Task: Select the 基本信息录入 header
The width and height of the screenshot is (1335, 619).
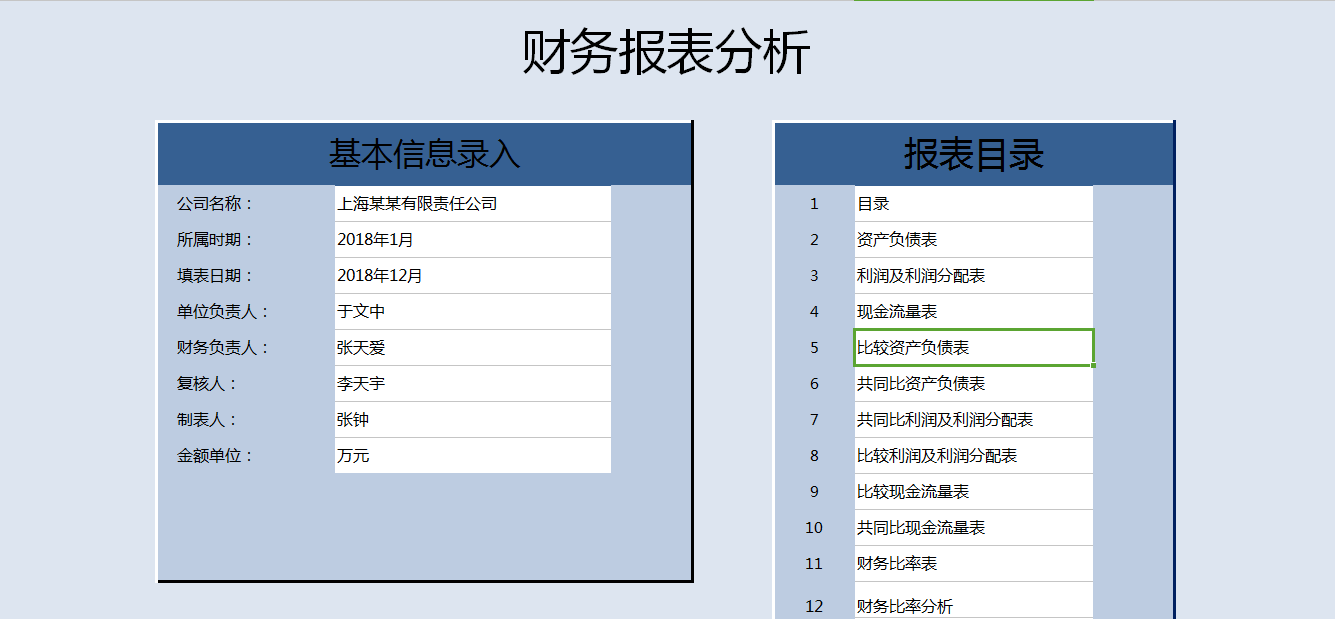Action: point(425,154)
